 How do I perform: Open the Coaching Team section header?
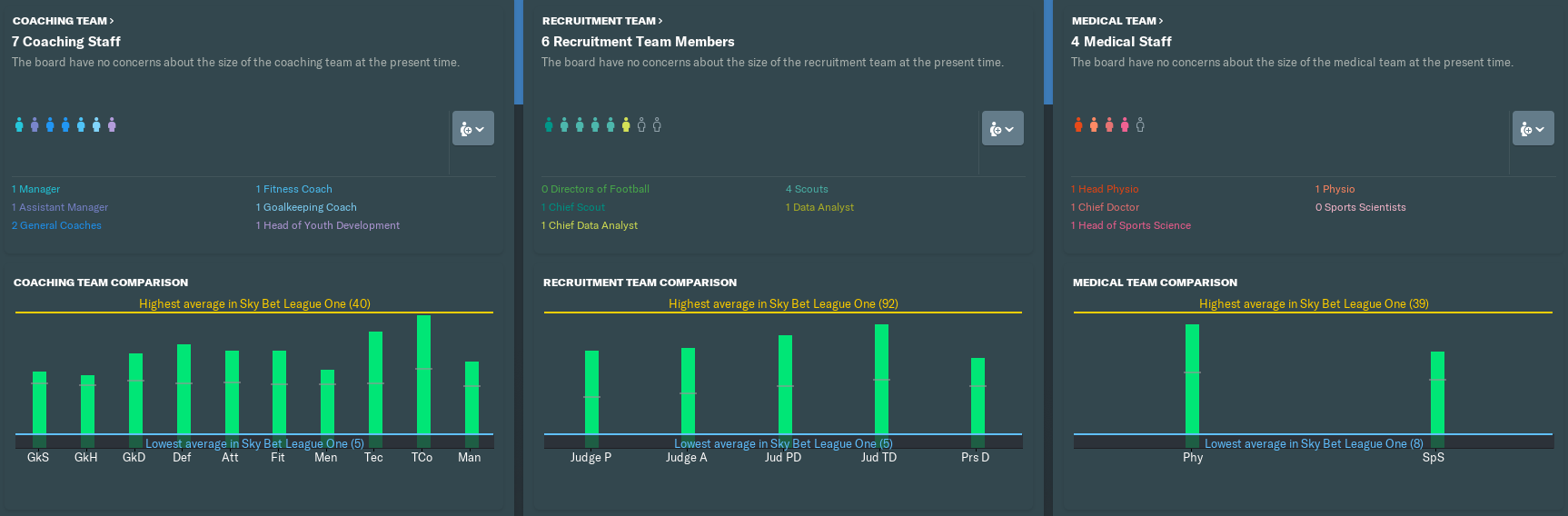tap(63, 21)
